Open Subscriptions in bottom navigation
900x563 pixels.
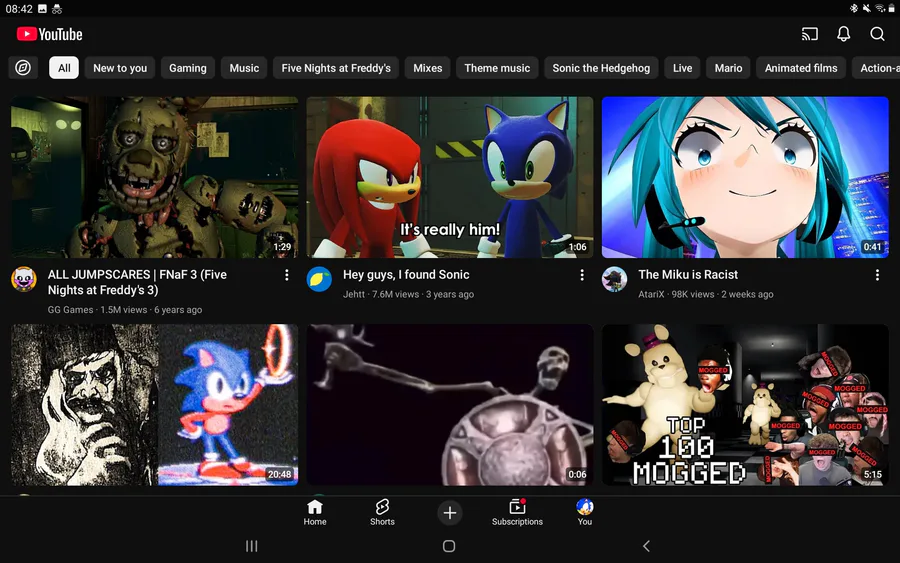tap(517, 512)
